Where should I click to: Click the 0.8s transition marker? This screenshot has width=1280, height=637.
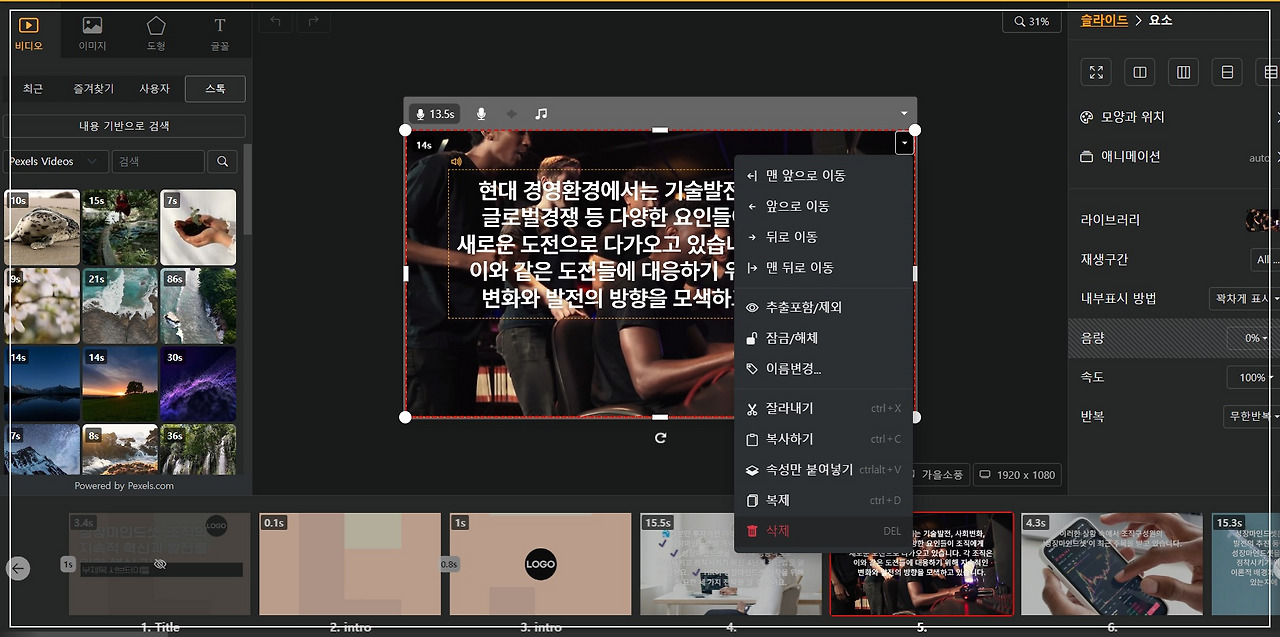[x=450, y=564]
